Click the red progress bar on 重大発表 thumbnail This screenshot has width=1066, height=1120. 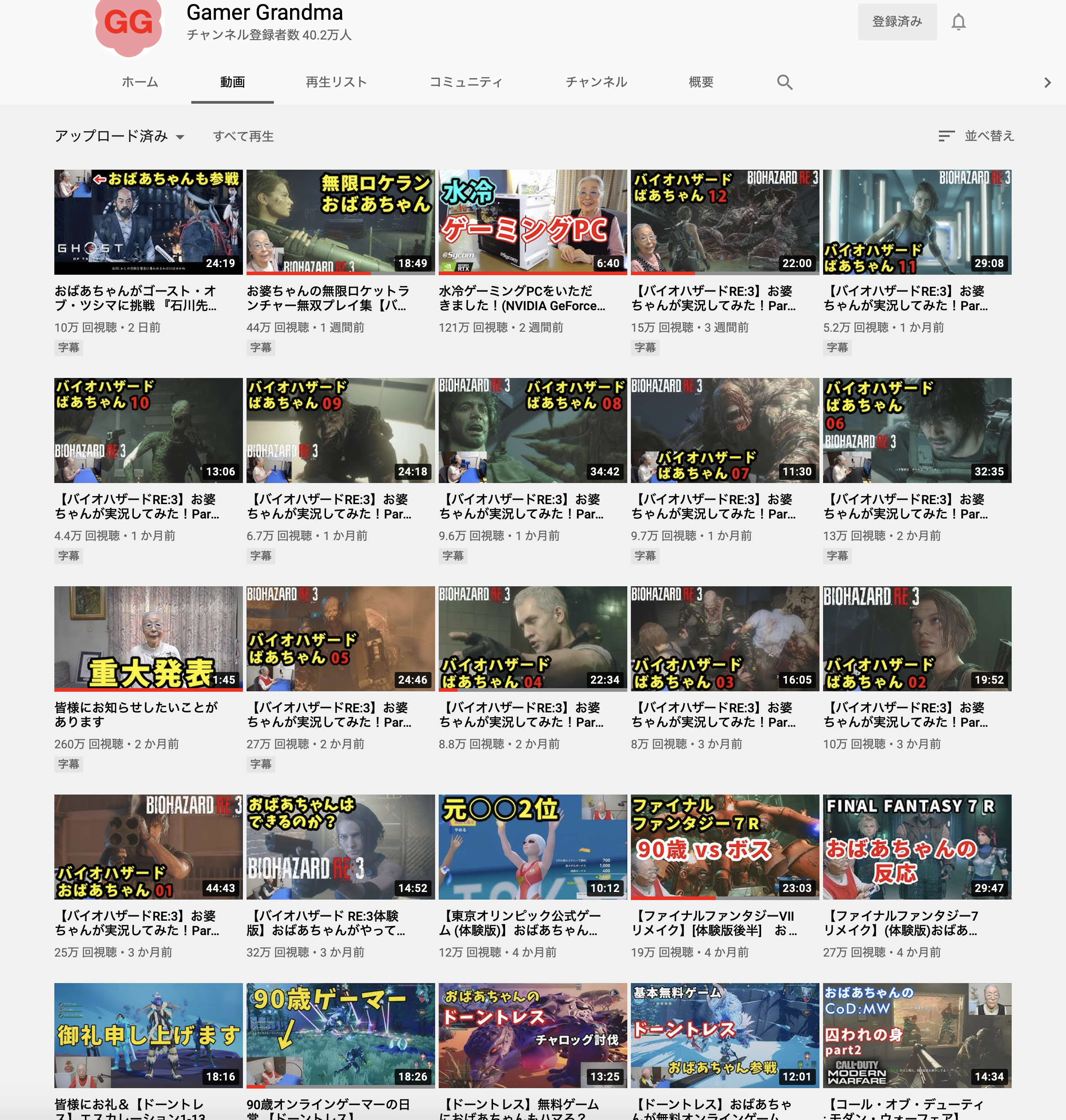148,690
